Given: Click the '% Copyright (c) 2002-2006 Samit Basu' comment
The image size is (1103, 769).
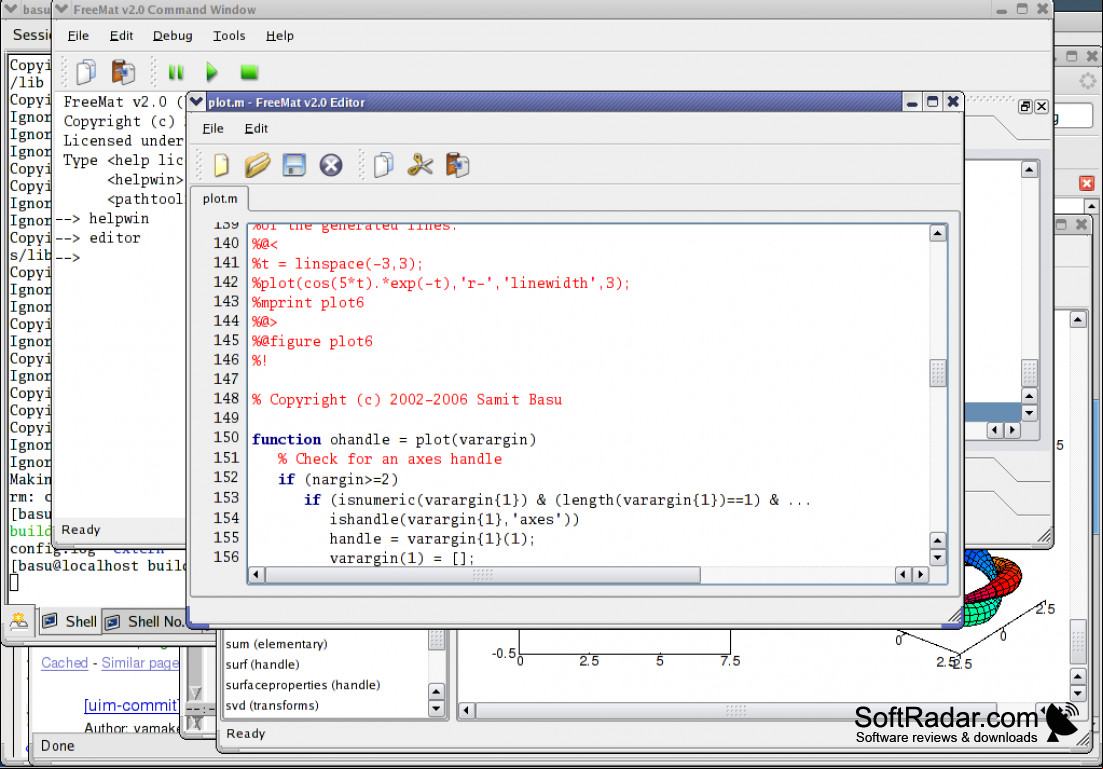Looking at the screenshot, I should [407, 400].
